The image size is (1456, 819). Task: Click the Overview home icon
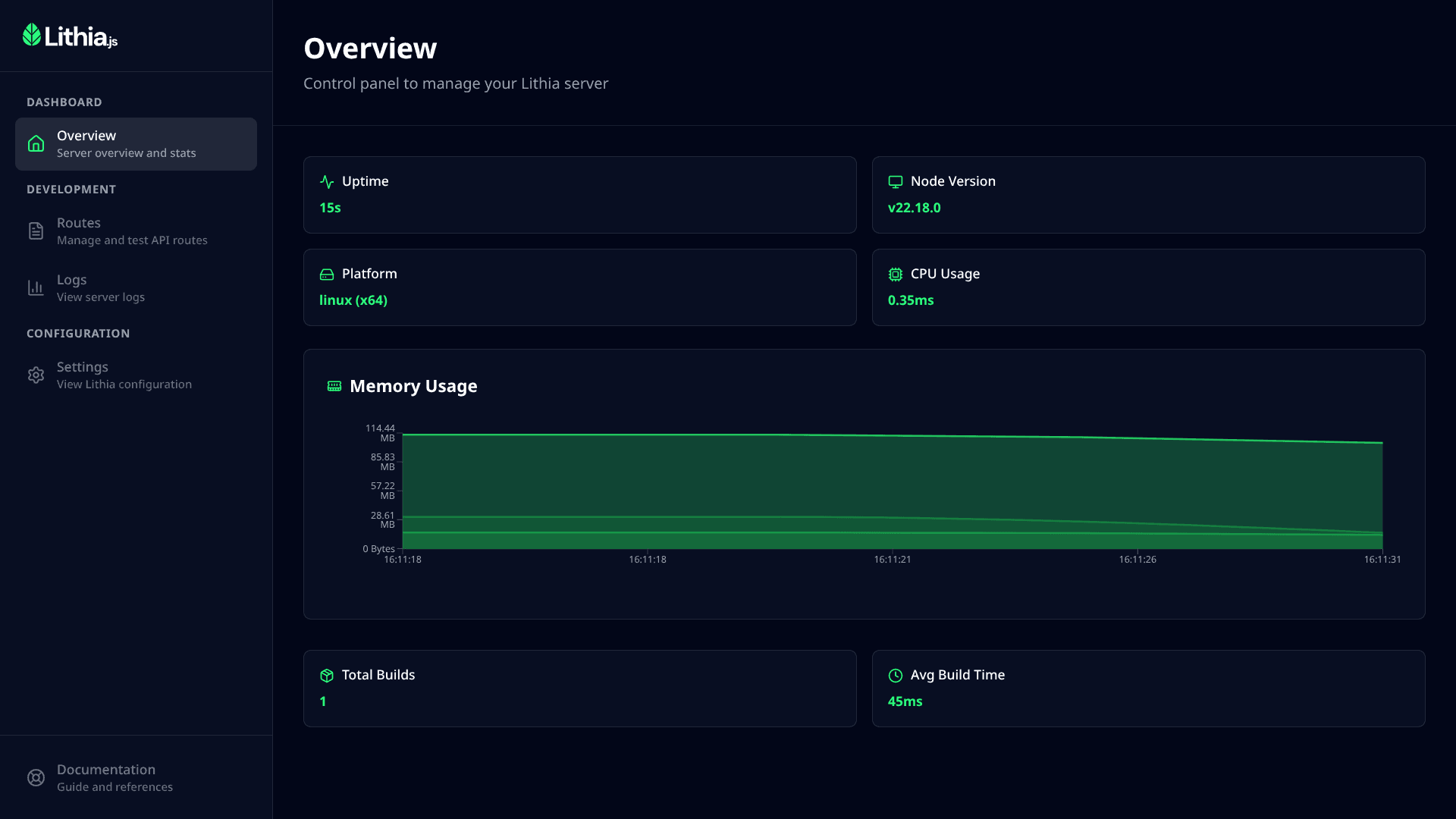pos(36,144)
